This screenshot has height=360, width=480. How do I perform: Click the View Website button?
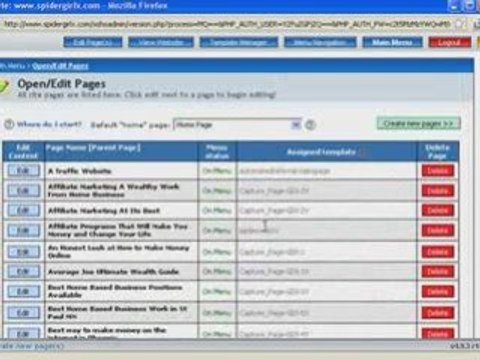[x=161, y=42]
